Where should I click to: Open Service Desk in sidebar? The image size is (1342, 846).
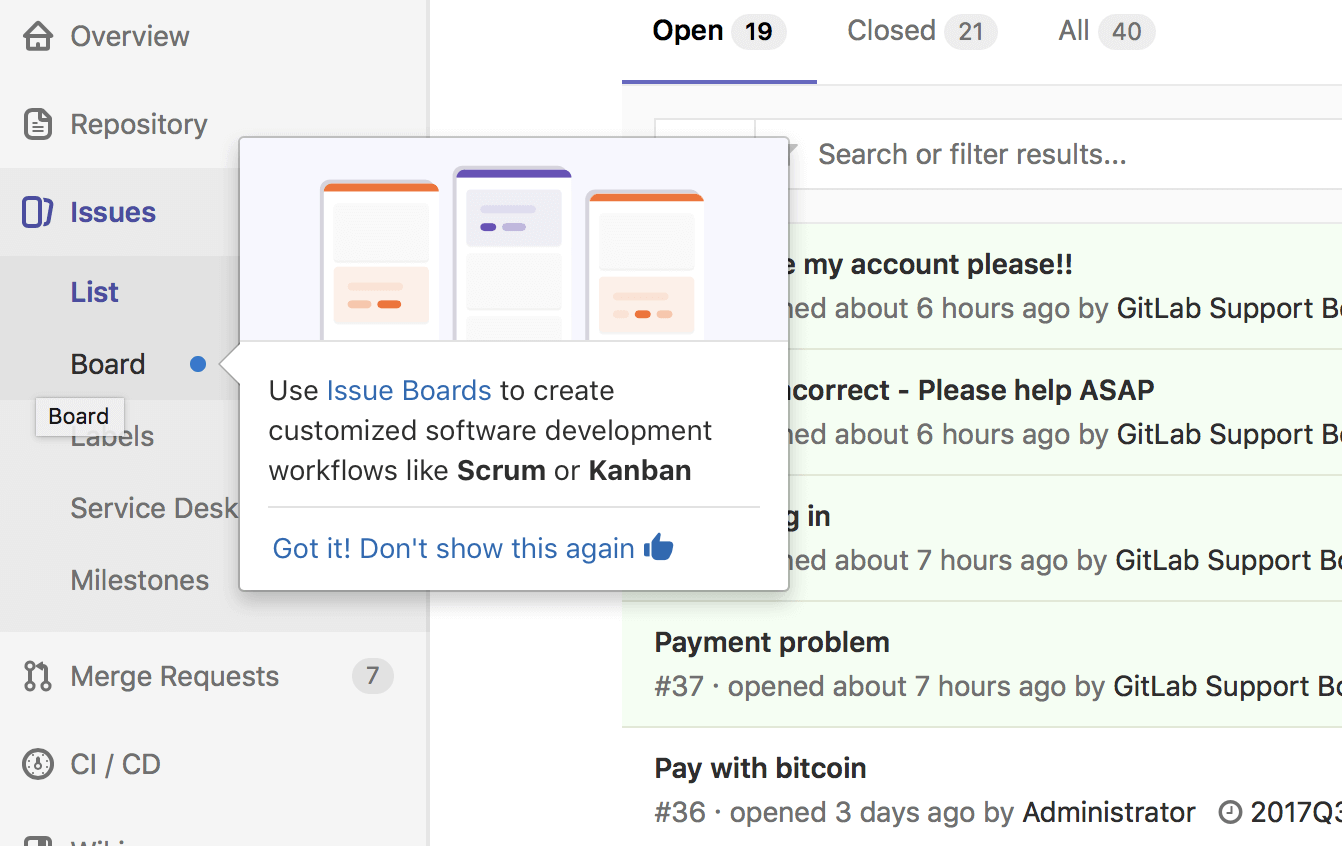click(x=154, y=508)
